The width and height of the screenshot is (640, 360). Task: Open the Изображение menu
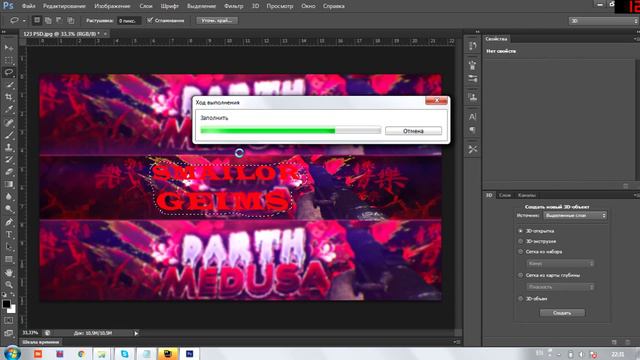[x=112, y=6]
